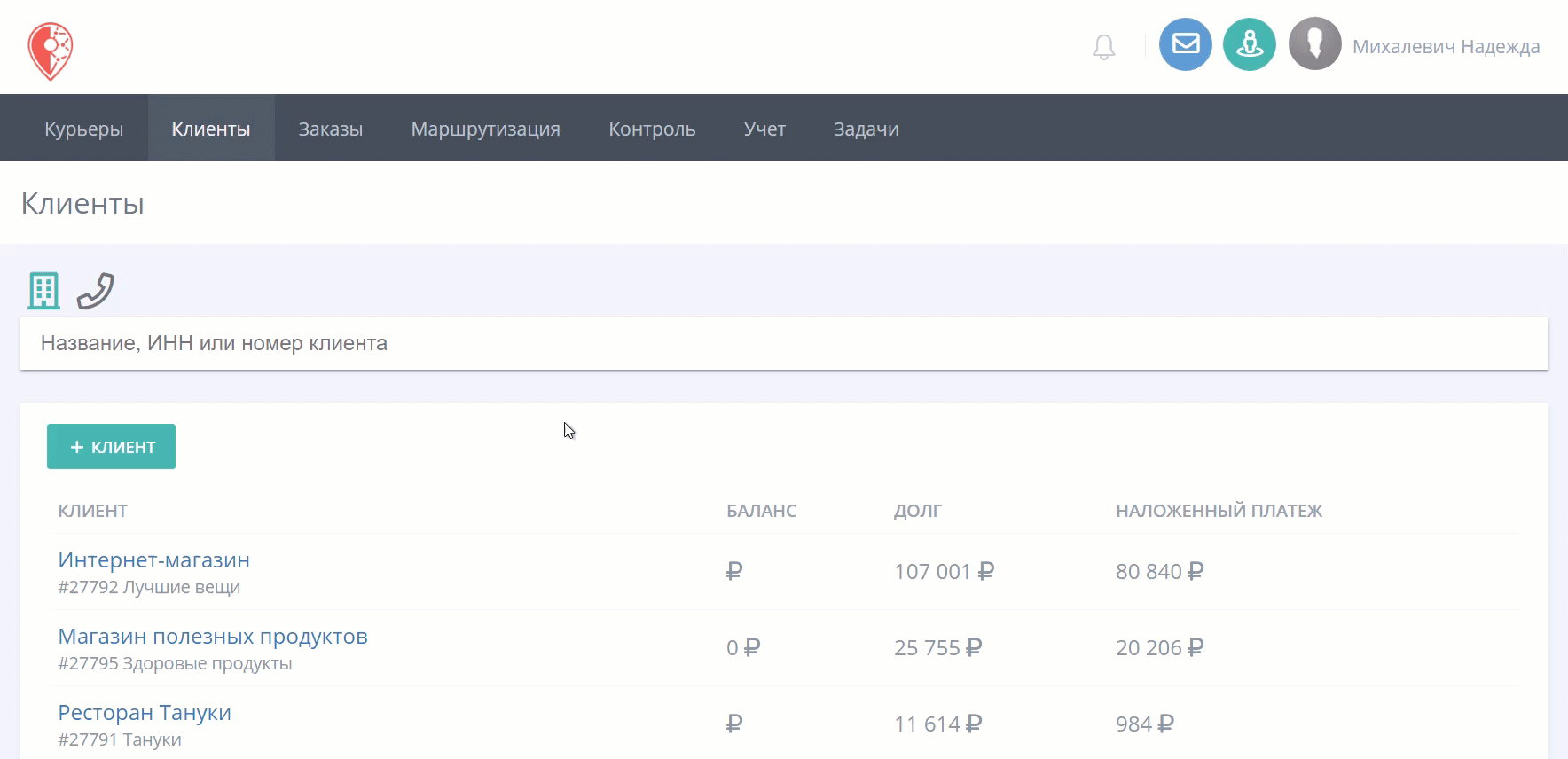Open user avatar profile picture
The image size is (1568, 759).
coord(1315,44)
